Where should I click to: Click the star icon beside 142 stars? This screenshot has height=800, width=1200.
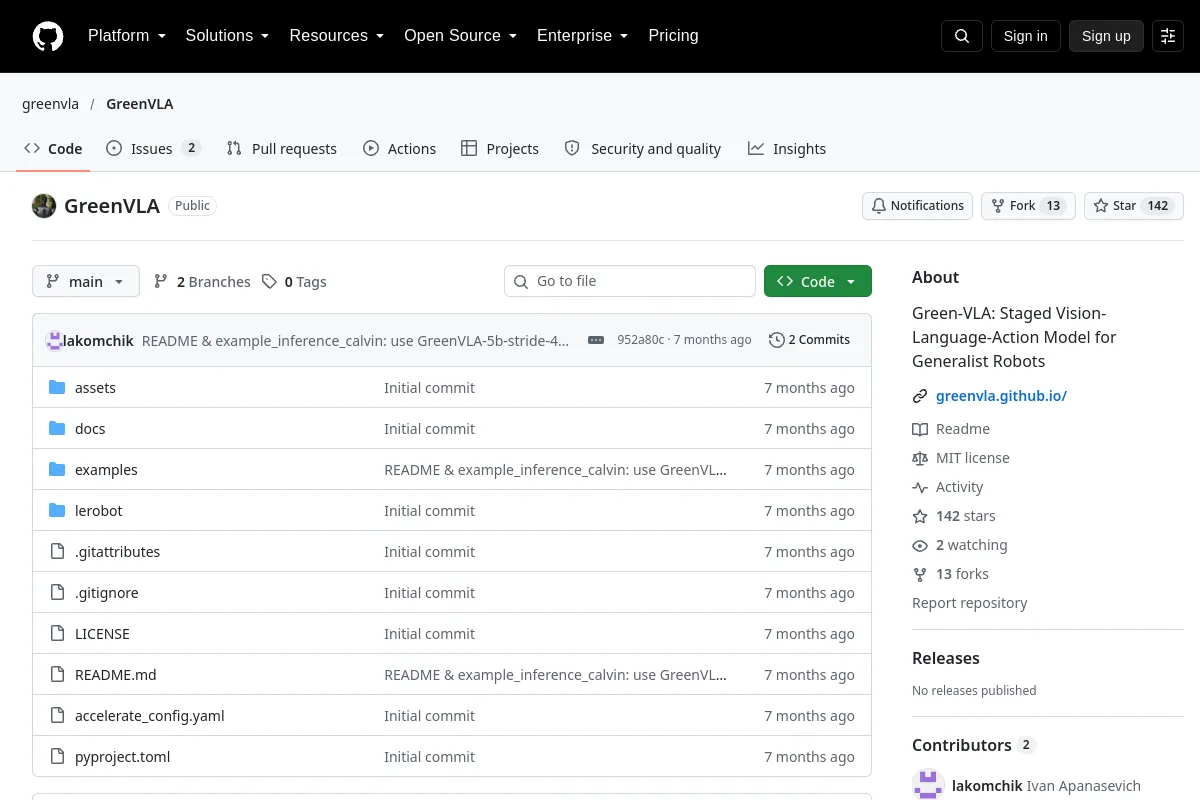(x=920, y=516)
